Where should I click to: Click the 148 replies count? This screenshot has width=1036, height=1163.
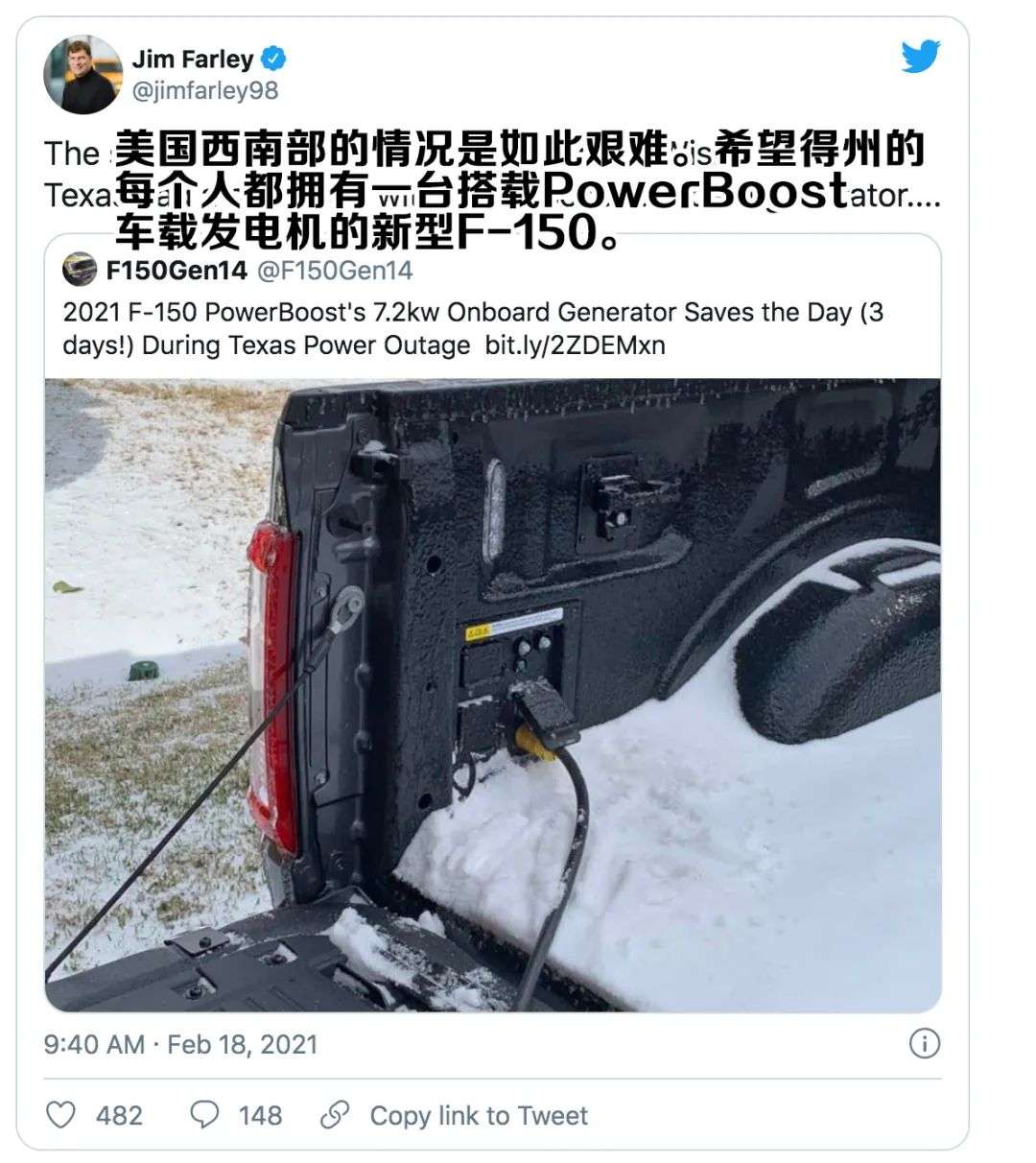coord(260,1115)
